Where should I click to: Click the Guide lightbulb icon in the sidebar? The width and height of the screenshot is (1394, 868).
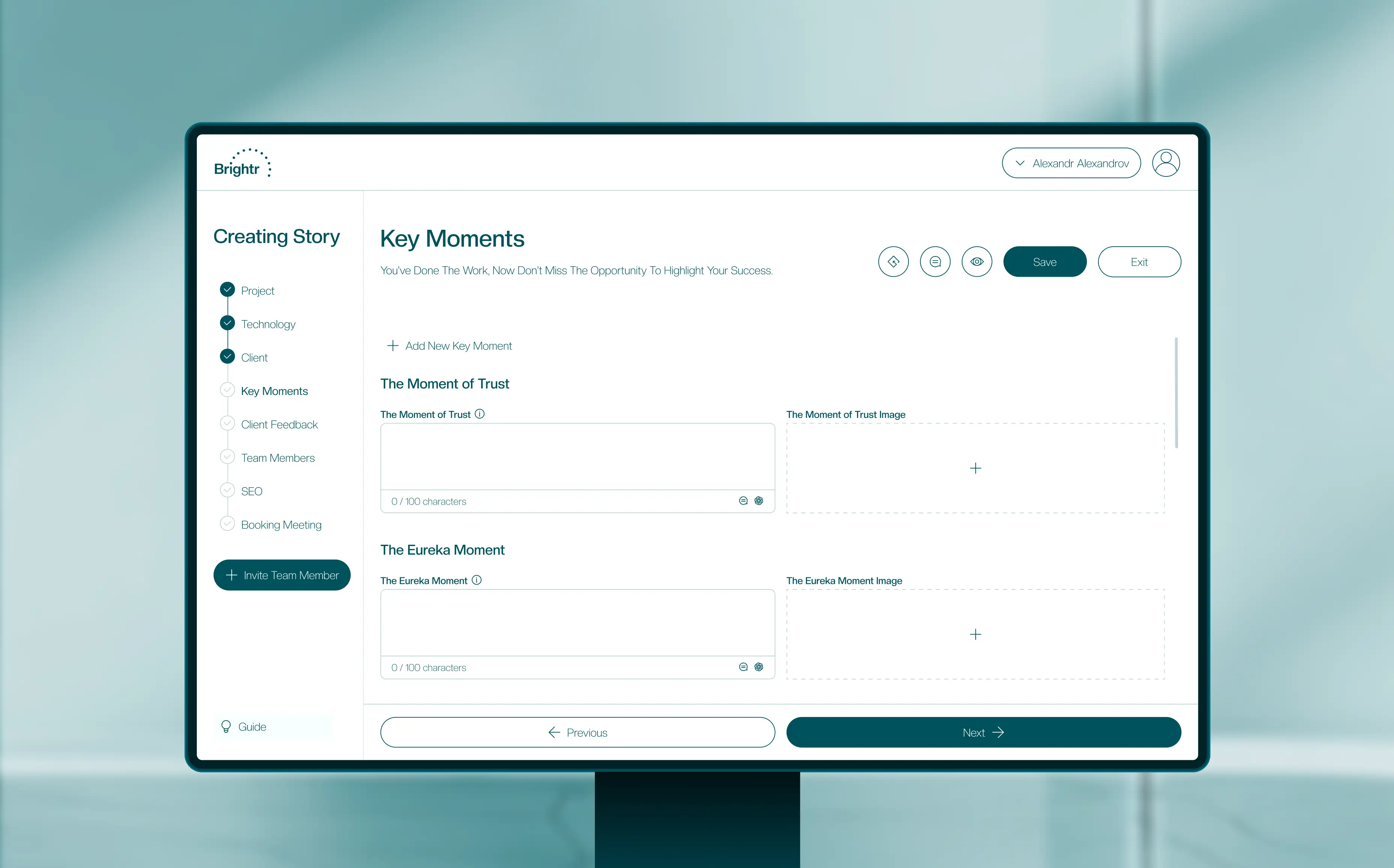[x=226, y=726]
